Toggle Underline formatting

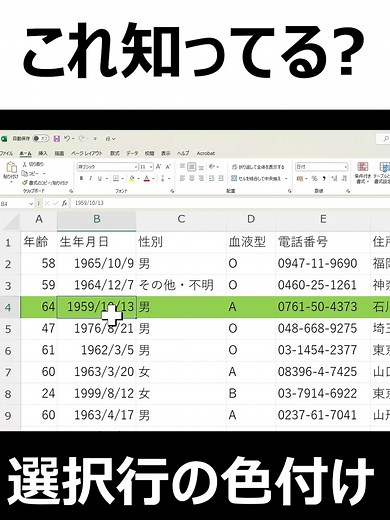pos(99,179)
